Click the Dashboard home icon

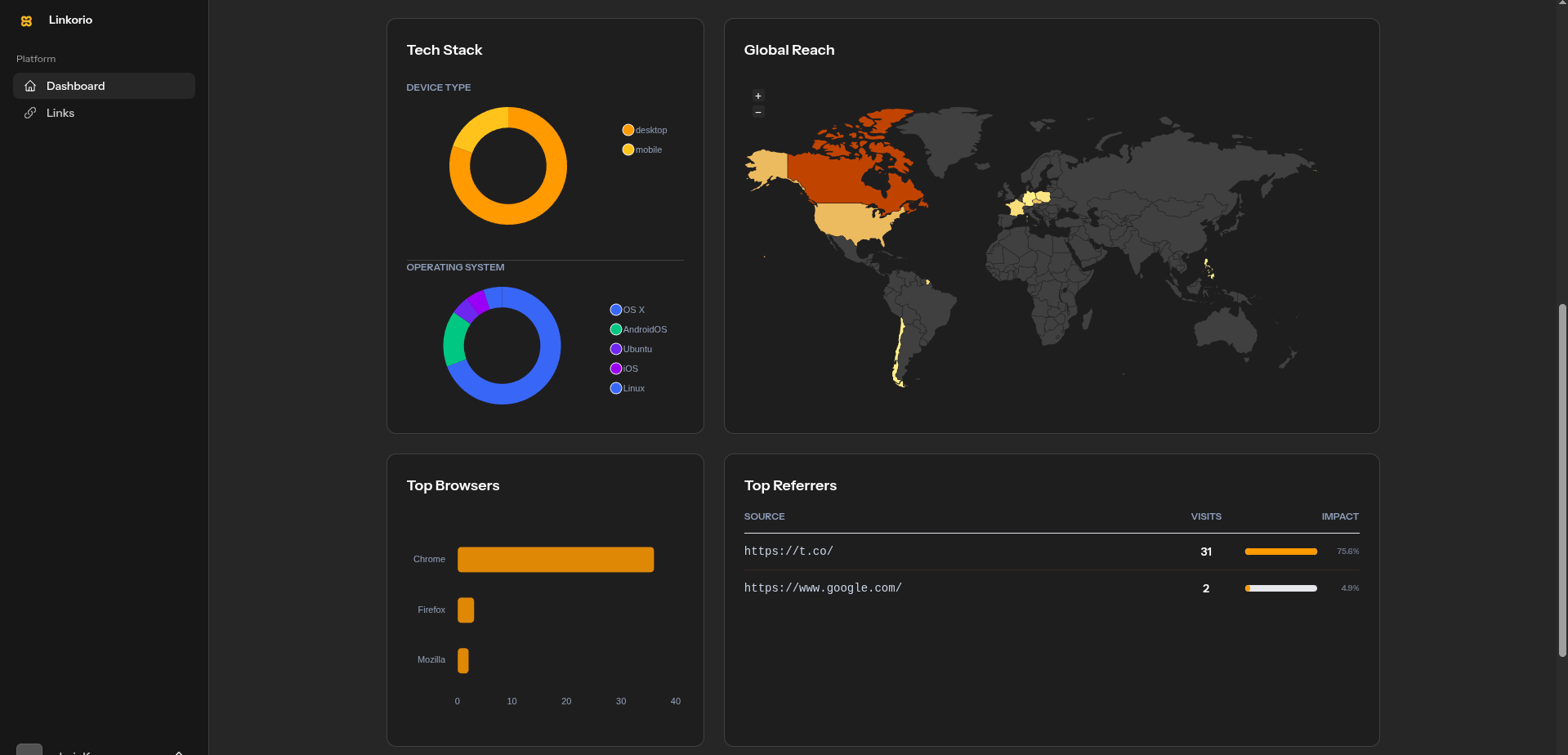(30, 86)
